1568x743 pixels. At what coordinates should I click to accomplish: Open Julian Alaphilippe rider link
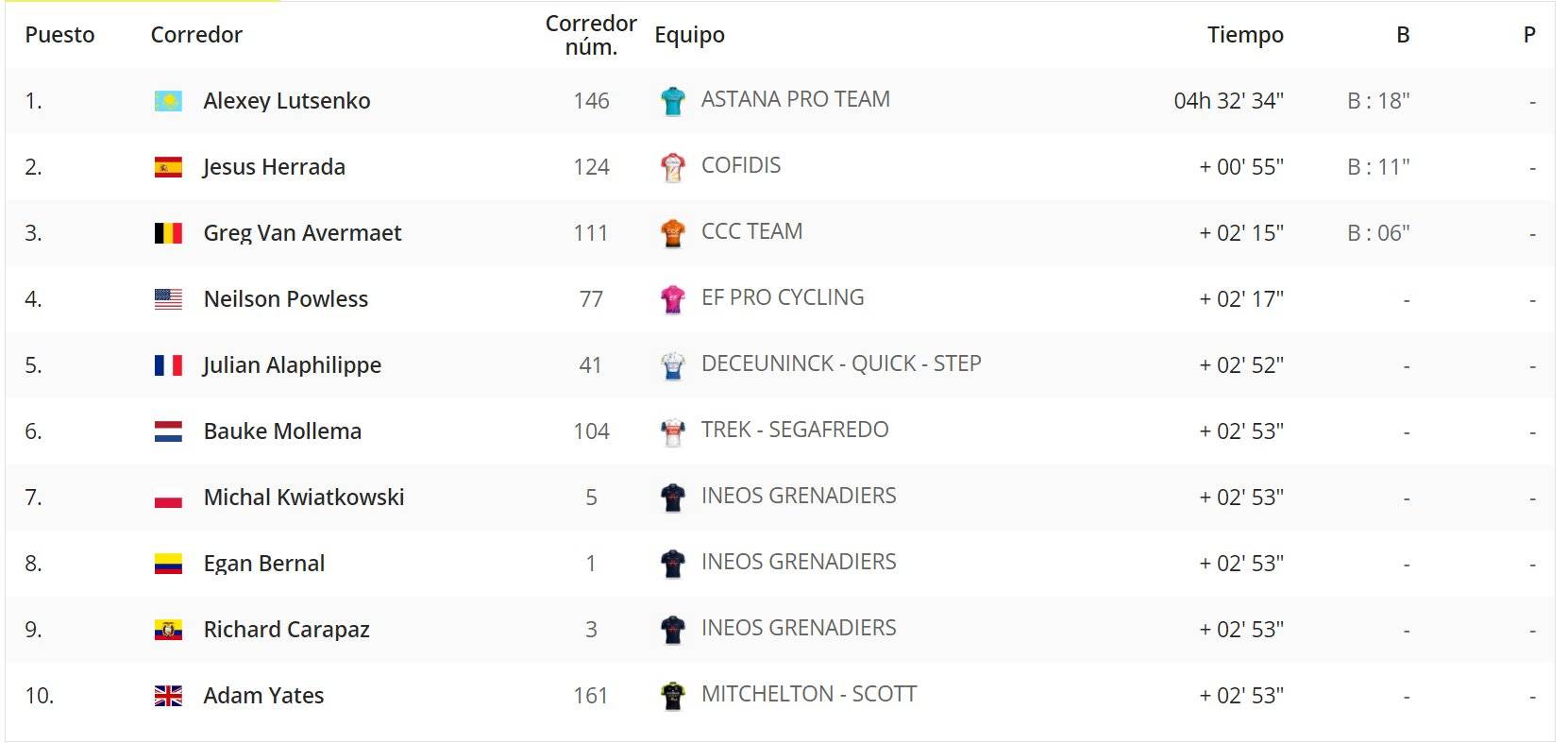click(292, 365)
